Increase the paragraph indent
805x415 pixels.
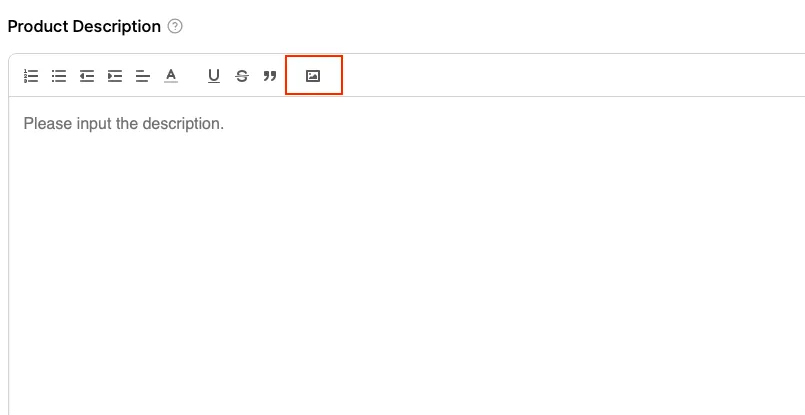[115, 76]
